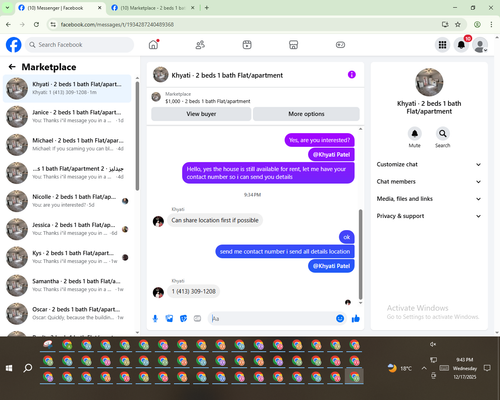
Task: Open the emoji picker smiley icon
Action: click(340, 319)
